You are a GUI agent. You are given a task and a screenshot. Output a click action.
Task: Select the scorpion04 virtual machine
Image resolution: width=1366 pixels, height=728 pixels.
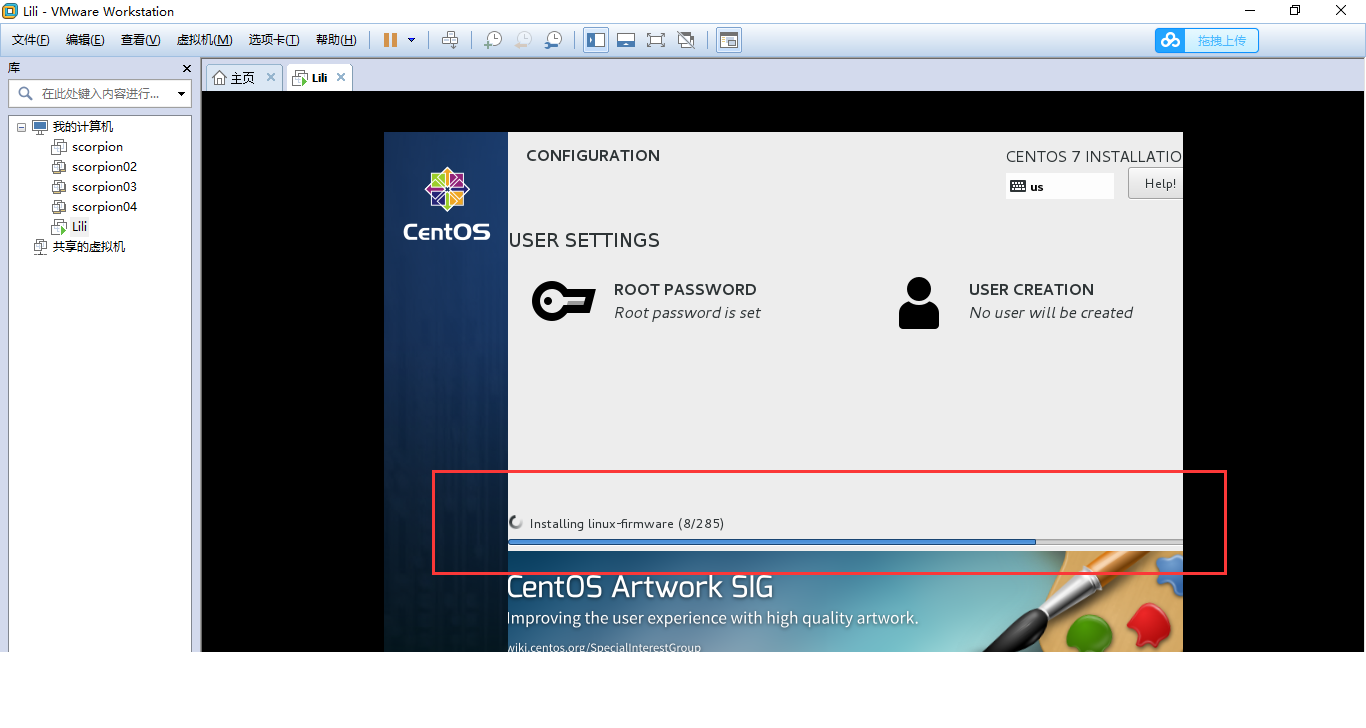[104, 207]
